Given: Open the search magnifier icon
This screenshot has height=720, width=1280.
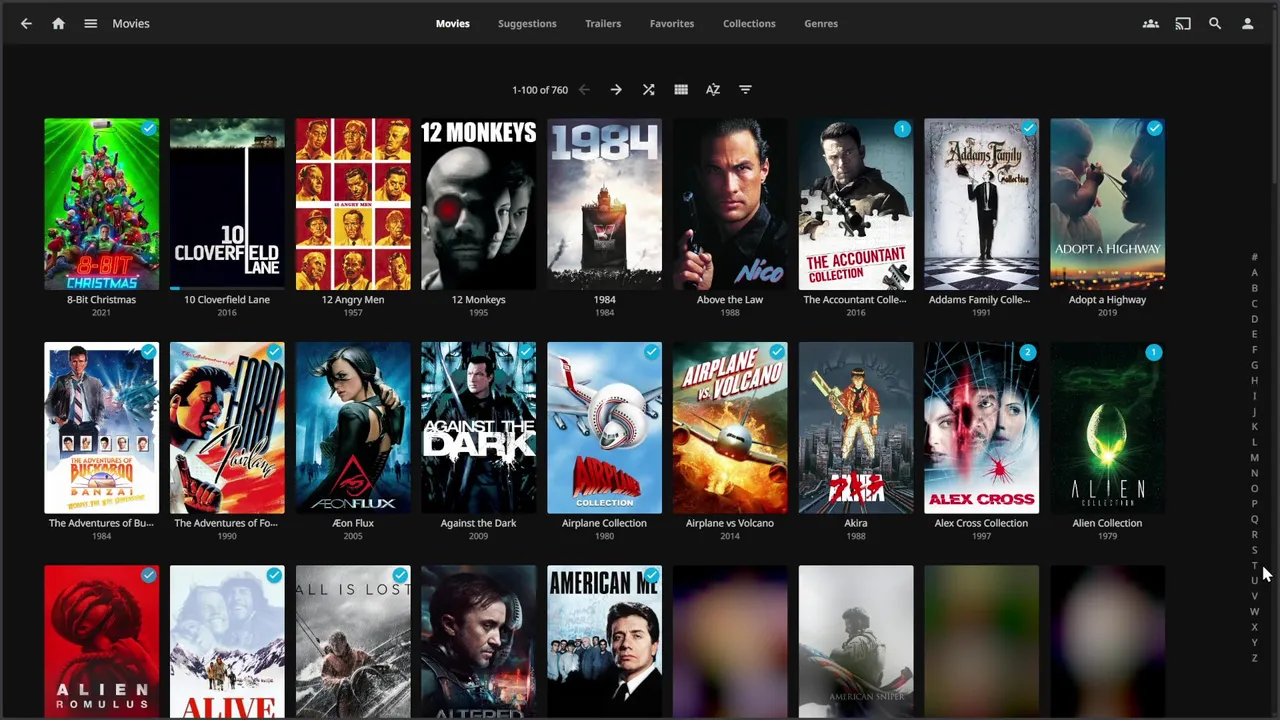Looking at the screenshot, I should pos(1215,23).
